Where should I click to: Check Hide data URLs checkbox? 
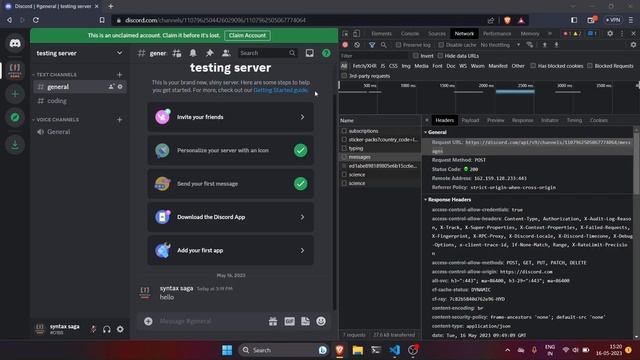tap(440, 56)
